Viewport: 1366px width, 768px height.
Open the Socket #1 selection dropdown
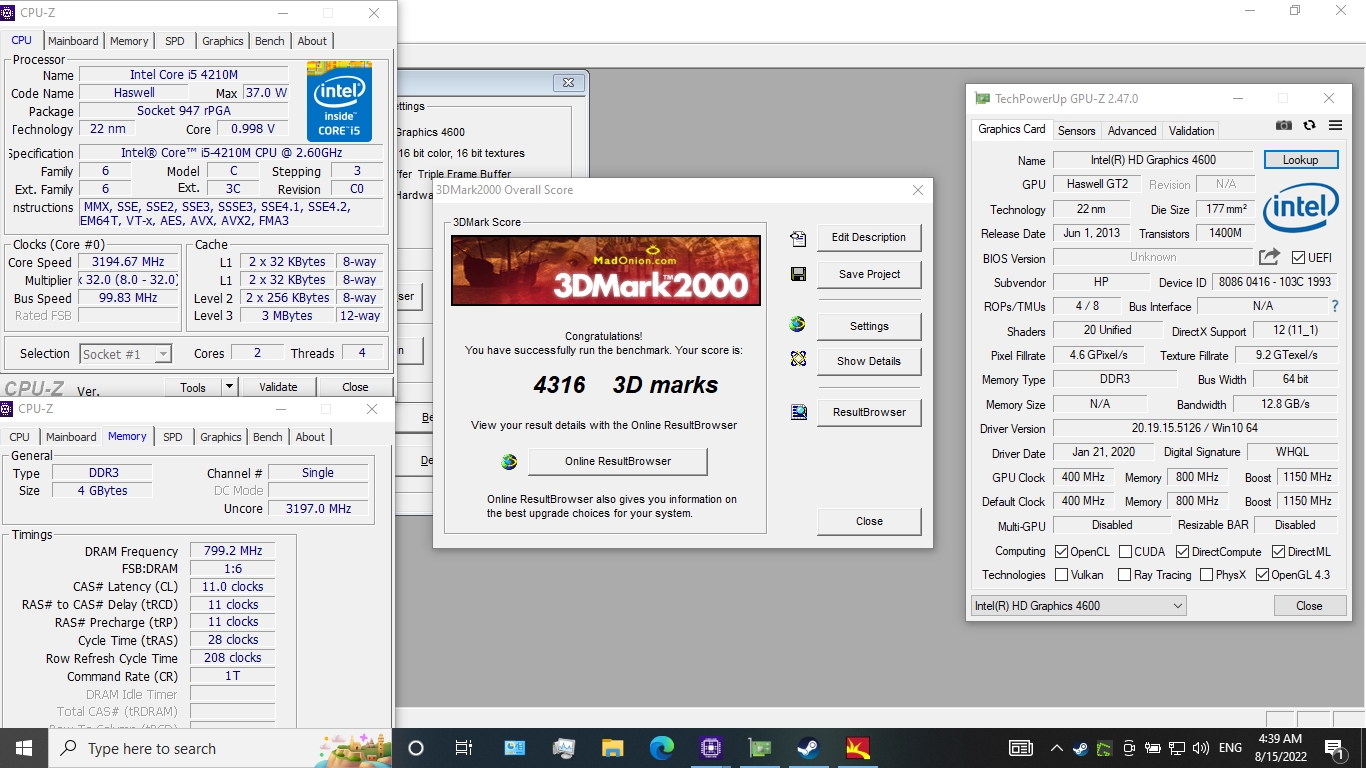(x=125, y=354)
